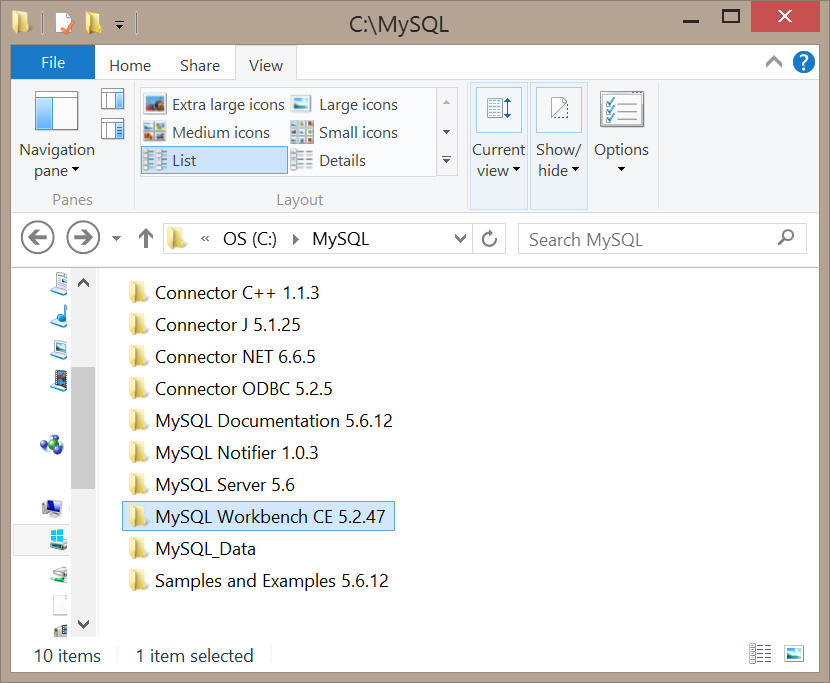Select the Windows drive icon in navigation pane
The height and width of the screenshot is (683, 830).
[x=58, y=539]
